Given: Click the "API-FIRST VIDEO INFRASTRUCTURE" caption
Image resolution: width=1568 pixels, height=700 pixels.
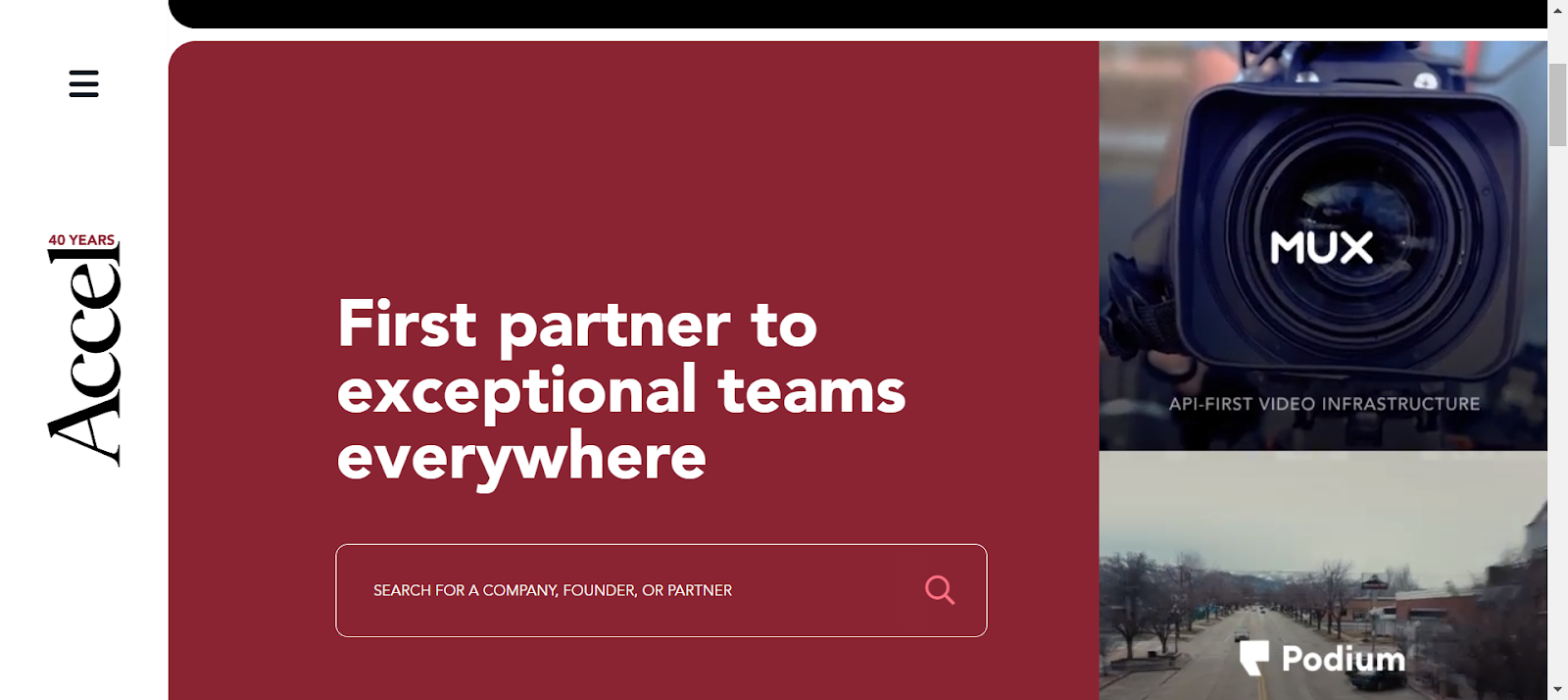Looking at the screenshot, I should 1324,404.
